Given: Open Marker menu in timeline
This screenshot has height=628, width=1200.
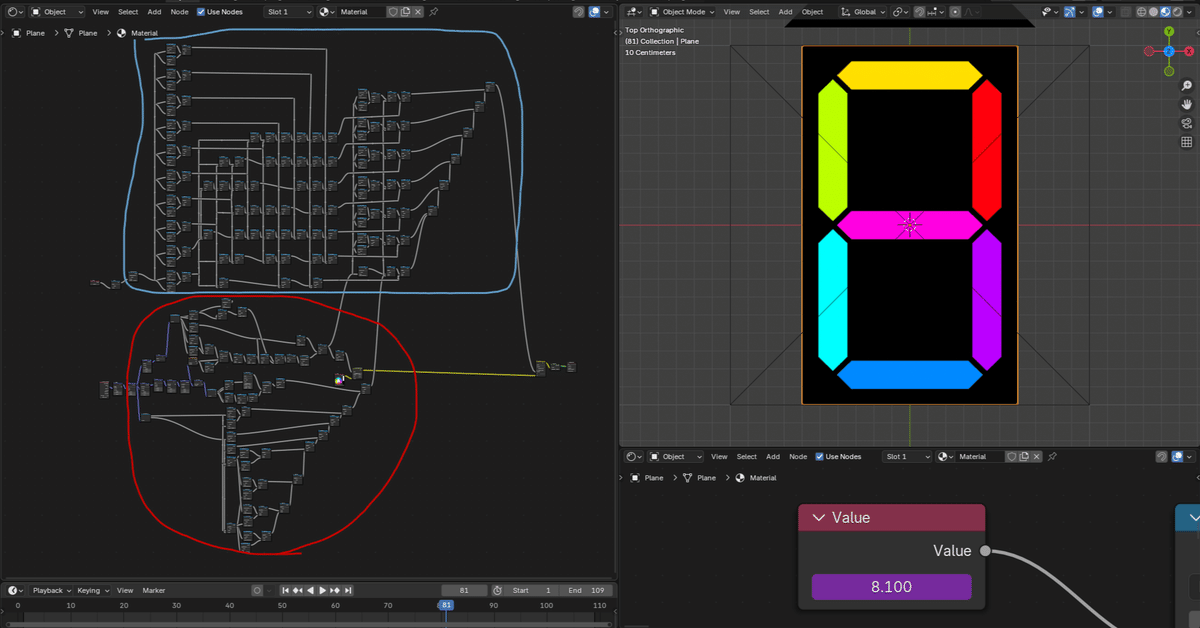Looking at the screenshot, I should coord(153,591).
